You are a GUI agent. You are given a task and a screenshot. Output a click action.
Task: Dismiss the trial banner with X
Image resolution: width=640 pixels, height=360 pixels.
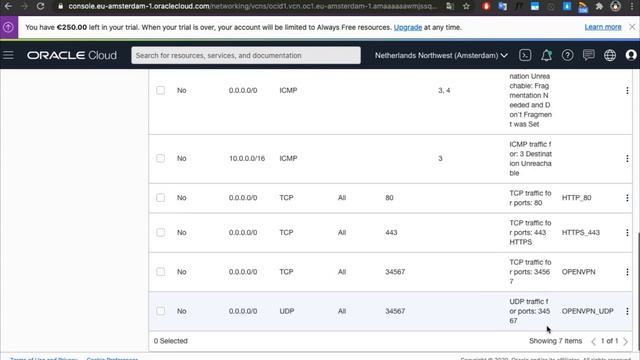click(x=632, y=27)
